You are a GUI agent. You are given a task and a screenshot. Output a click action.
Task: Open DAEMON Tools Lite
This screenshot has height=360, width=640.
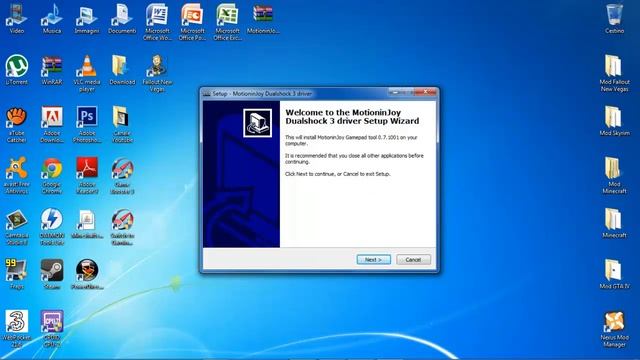pos(52,227)
